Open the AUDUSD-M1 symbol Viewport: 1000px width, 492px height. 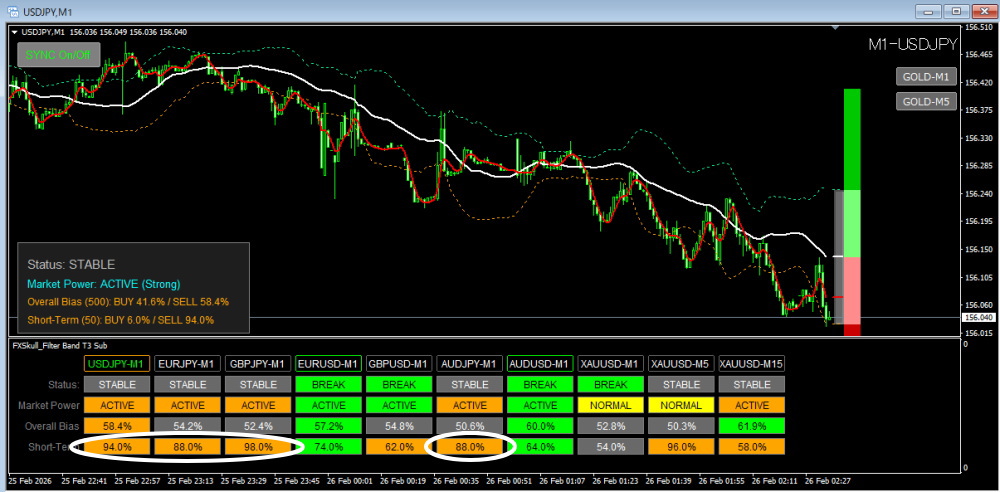tap(540, 363)
